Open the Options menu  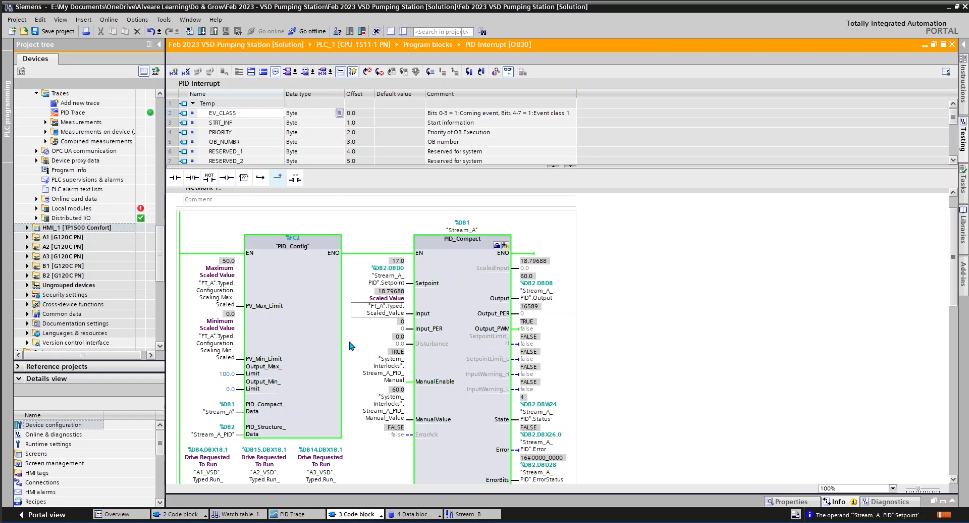coord(136,19)
